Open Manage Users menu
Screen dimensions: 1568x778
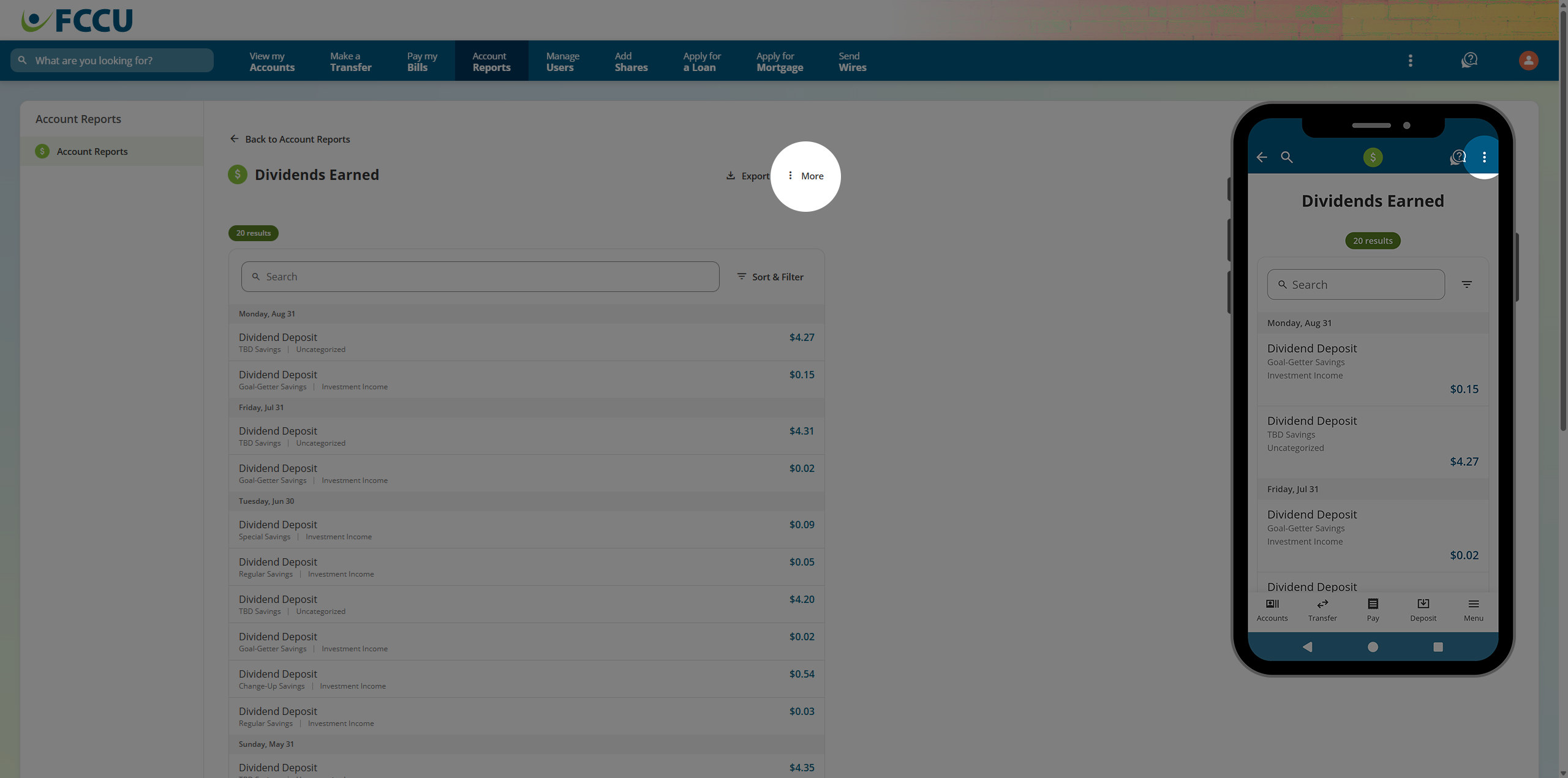(563, 61)
